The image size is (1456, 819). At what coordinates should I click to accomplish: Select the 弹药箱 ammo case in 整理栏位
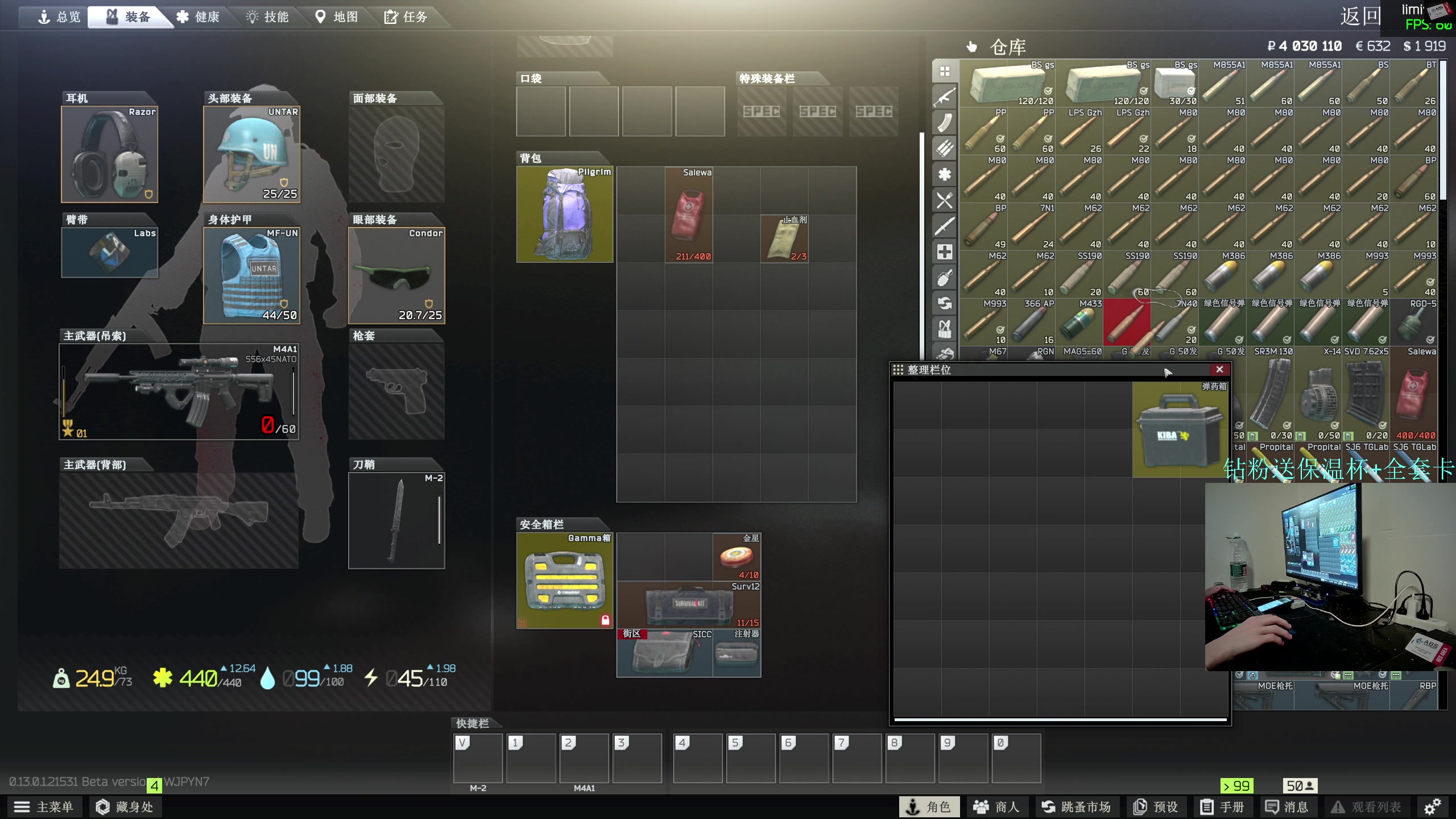(x=1180, y=429)
